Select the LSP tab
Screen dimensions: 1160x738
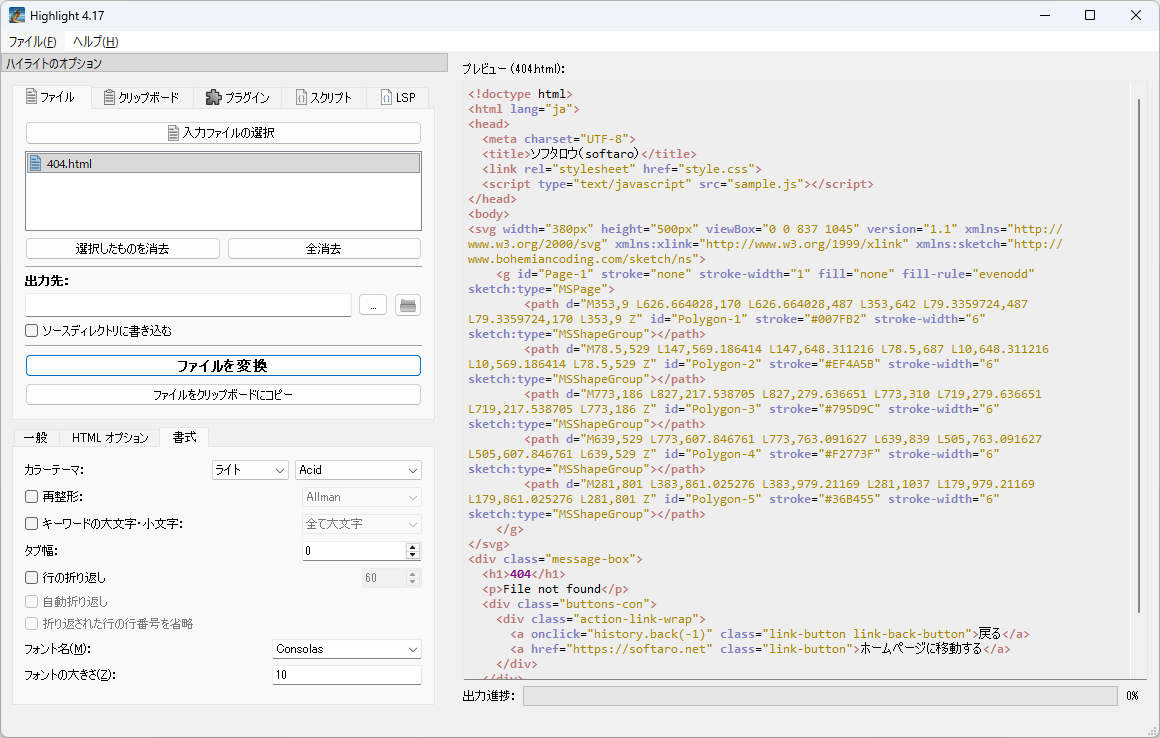pos(397,98)
